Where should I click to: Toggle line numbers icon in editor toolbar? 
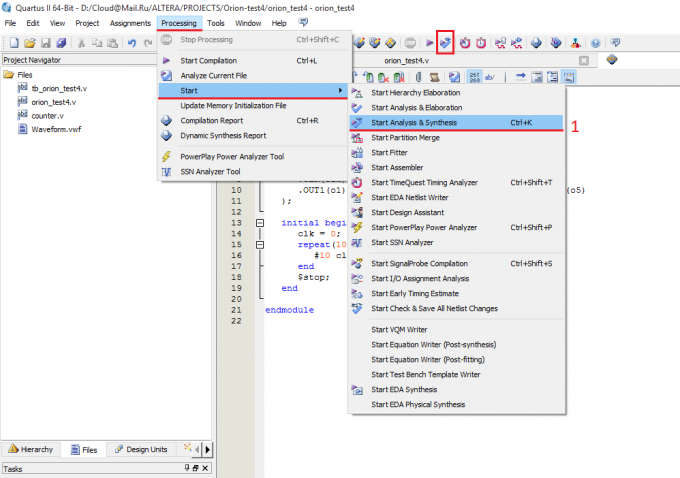(x=475, y=77)
